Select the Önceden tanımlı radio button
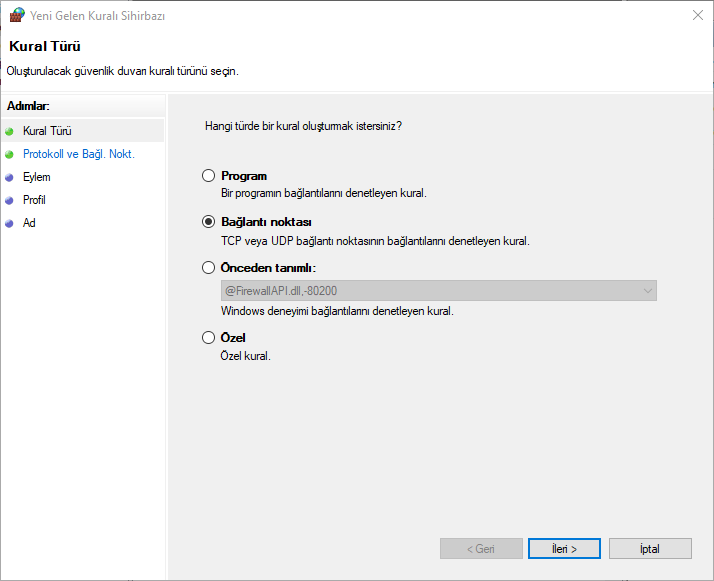This screenshot has width=714, height=581. click(x=209, y=268)
